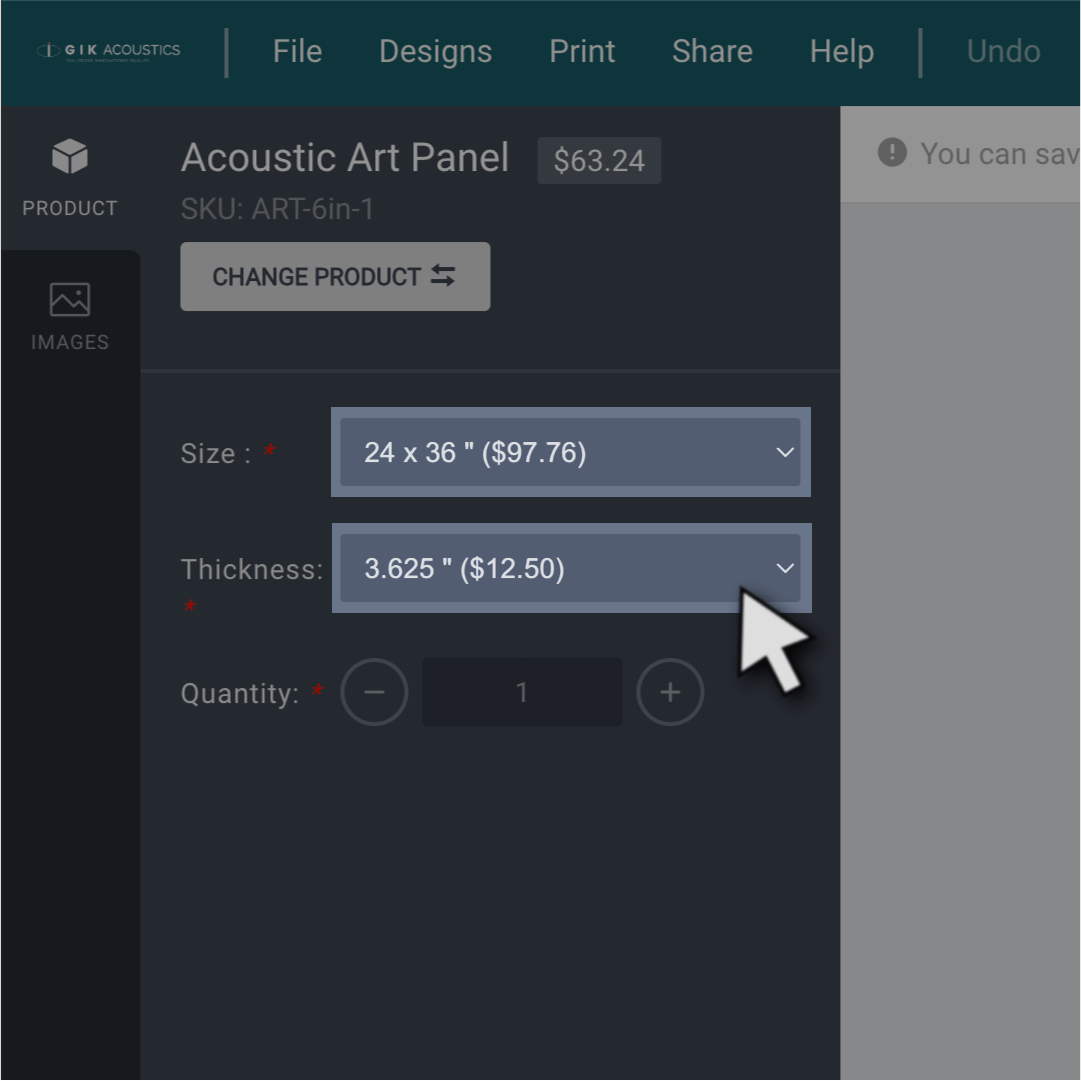The image size is (1081, 1081).
Task: Click the $63.24 price badge
Action: click(x=599, y=161)
